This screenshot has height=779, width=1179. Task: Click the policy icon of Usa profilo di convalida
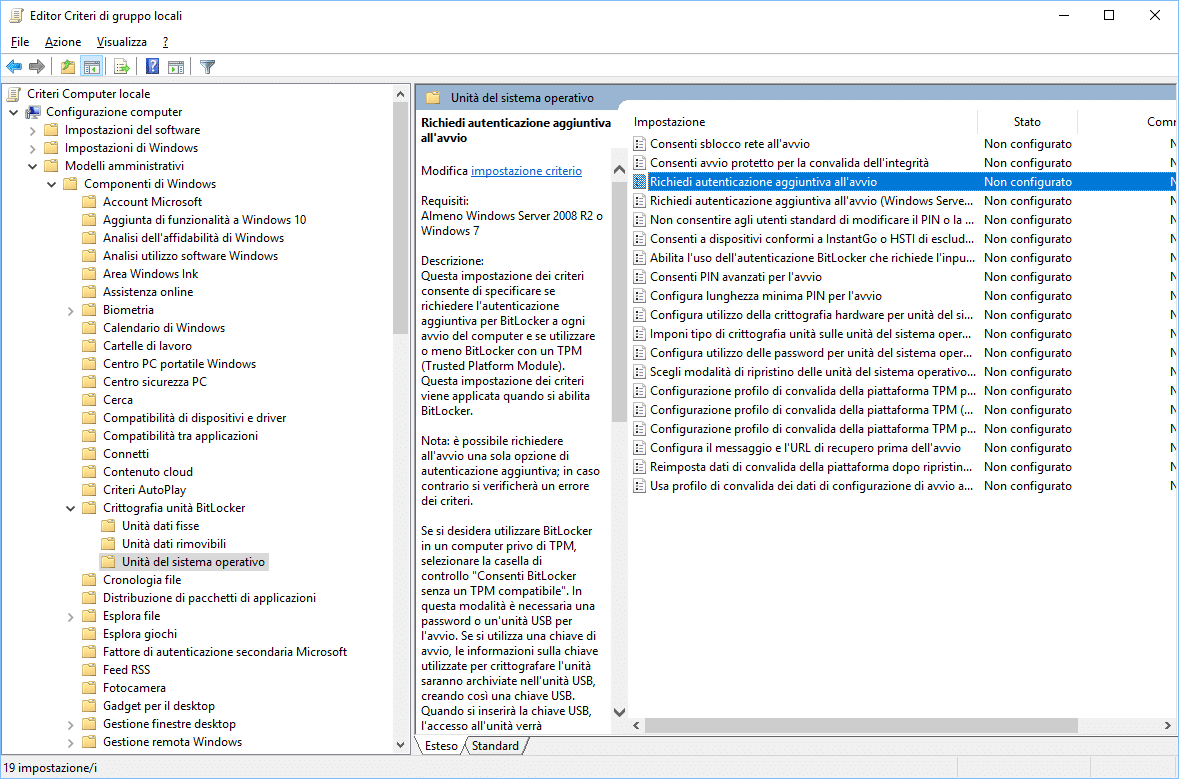(639, 486)
